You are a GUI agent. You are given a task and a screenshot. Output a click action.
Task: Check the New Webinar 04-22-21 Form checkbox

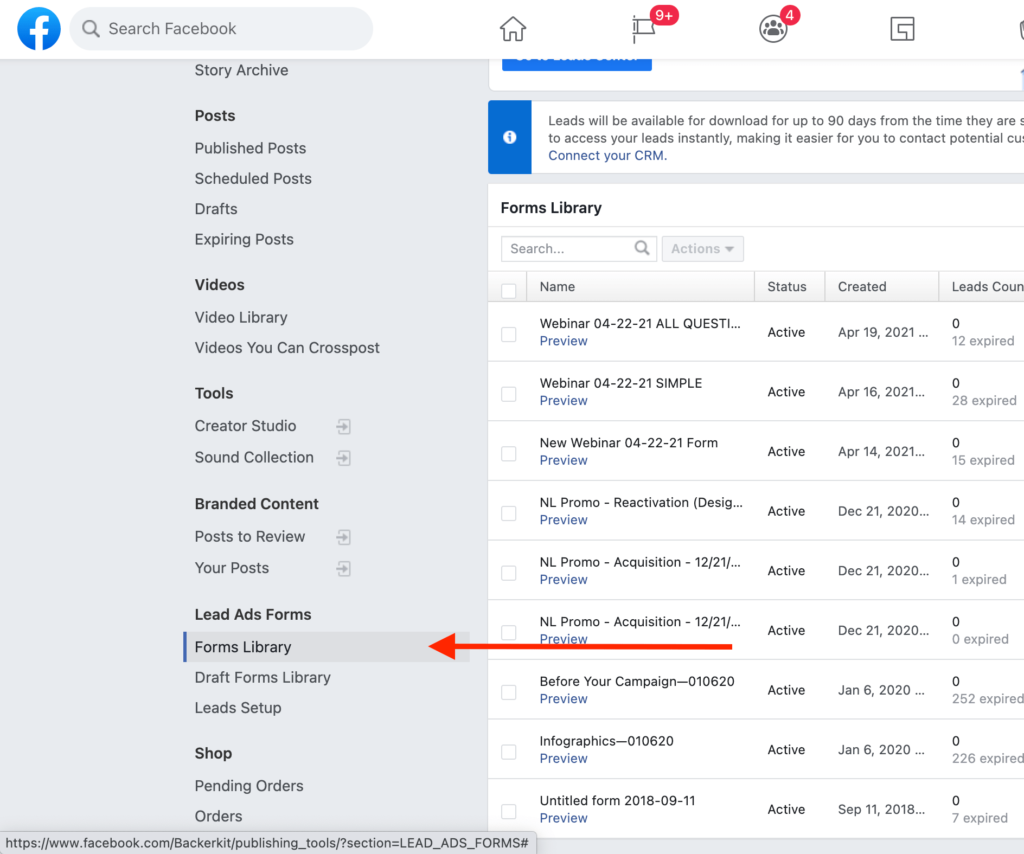coord(509,453)
